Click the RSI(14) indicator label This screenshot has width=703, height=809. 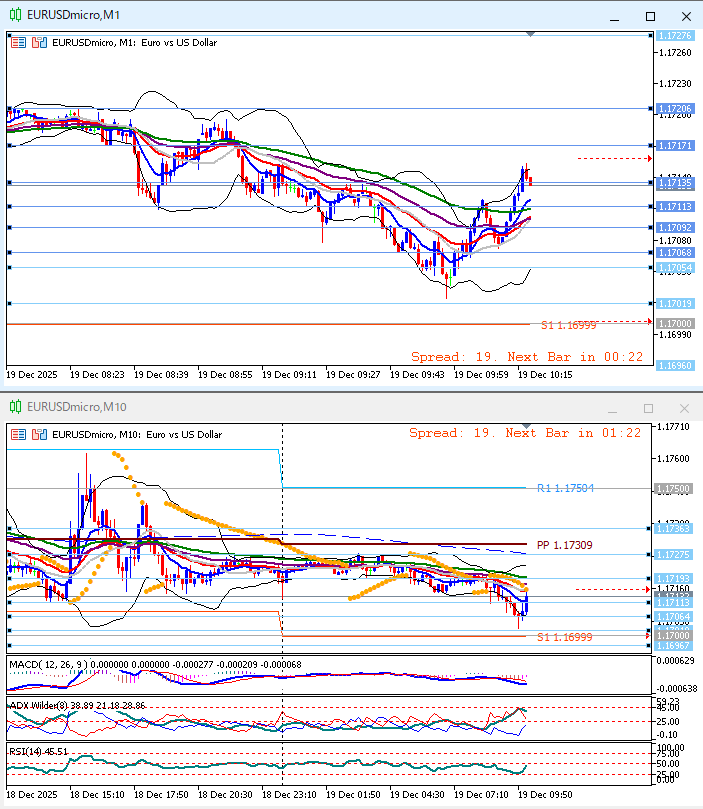coord(28,750)
